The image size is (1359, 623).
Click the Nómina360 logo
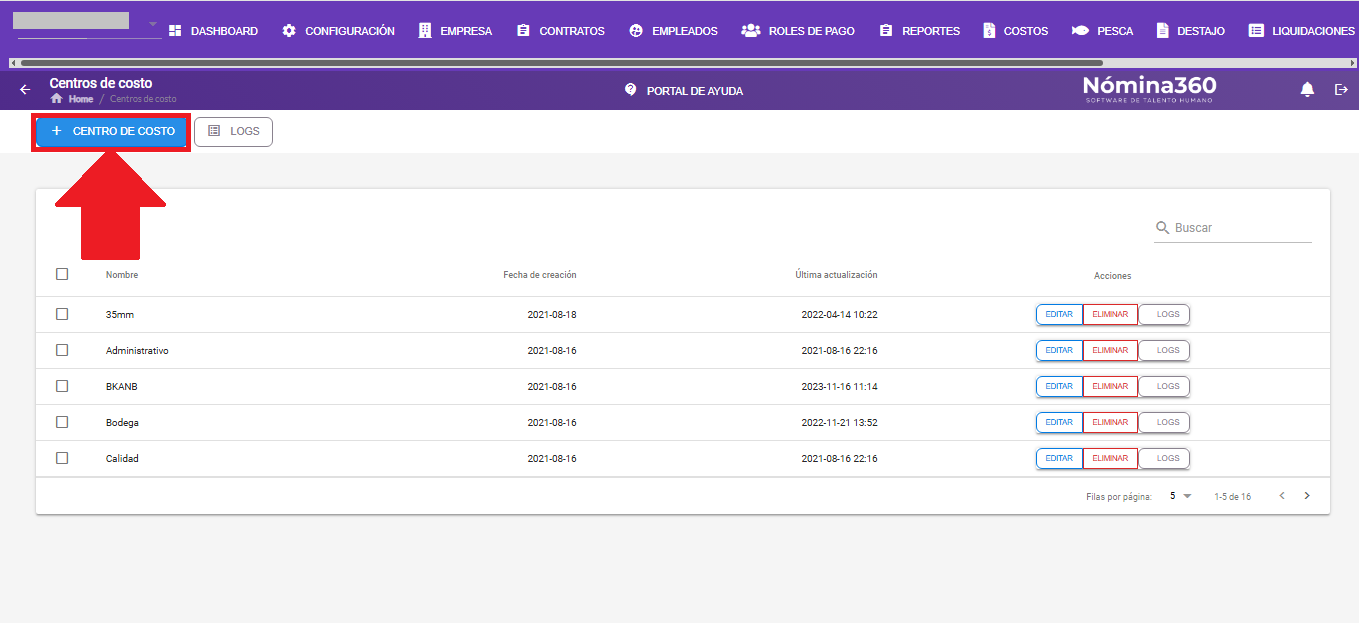(x=1149, y=89)
